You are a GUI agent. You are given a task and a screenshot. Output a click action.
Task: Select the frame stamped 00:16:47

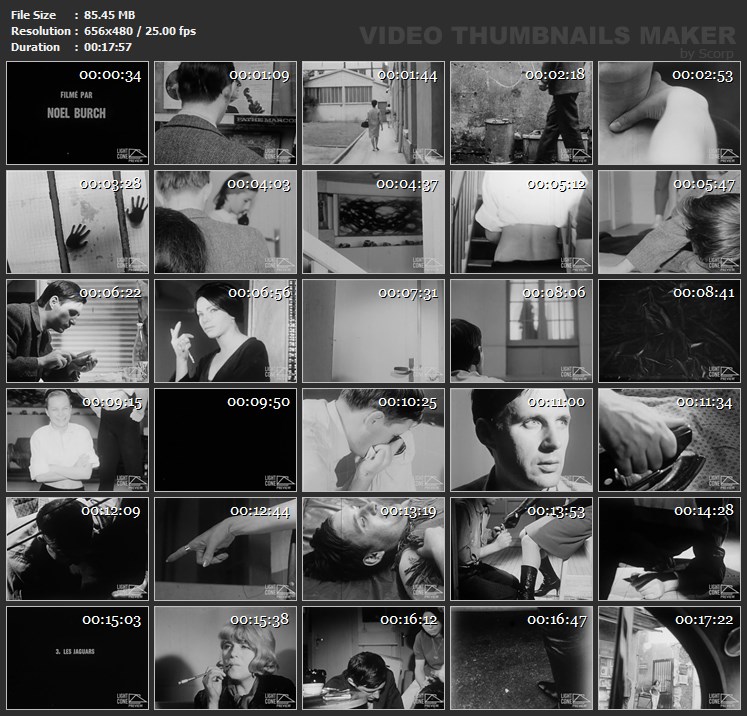522,658
